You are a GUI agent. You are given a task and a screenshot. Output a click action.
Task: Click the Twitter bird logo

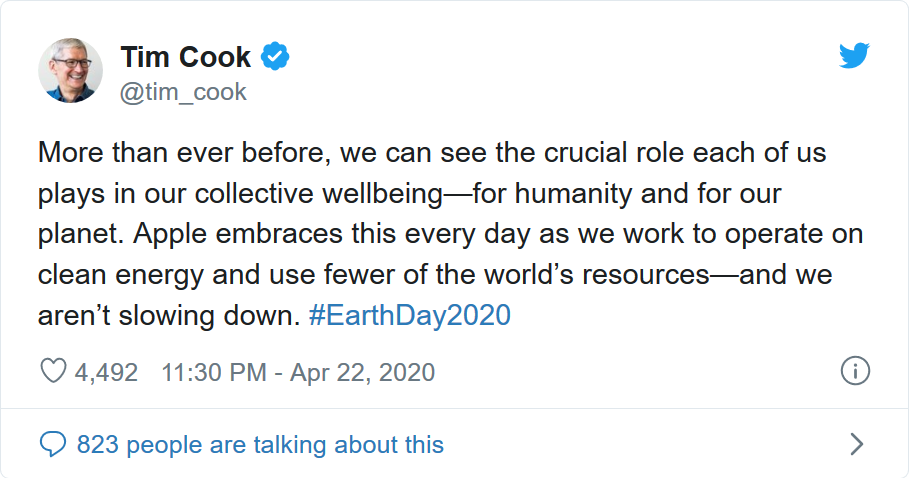855,58
